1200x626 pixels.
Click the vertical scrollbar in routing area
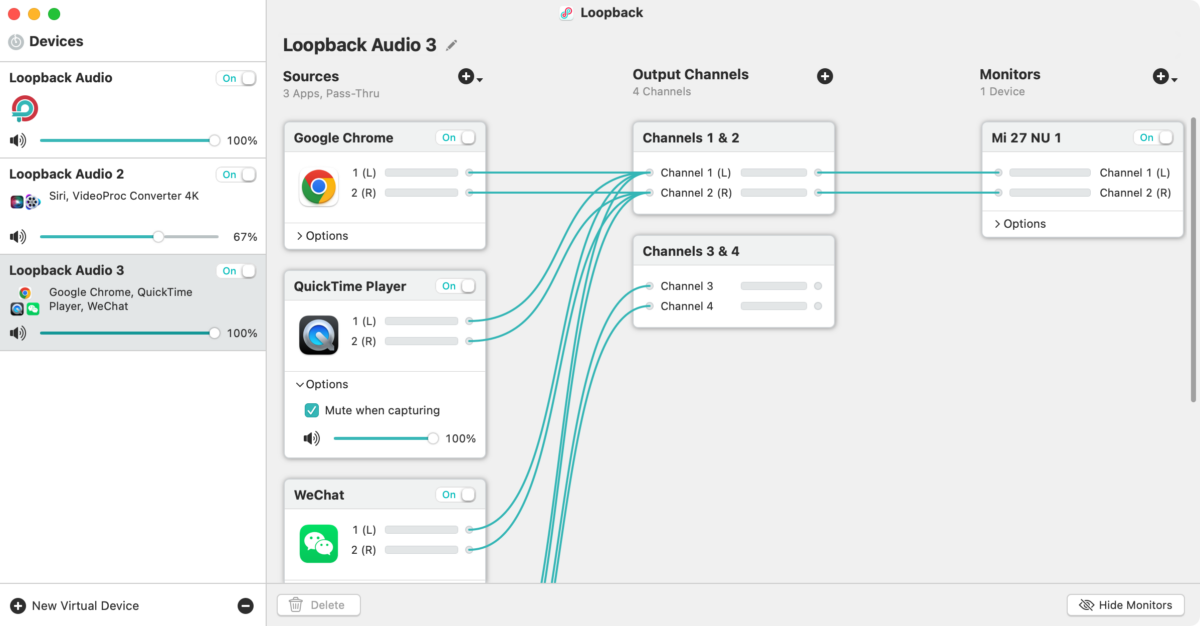[1193, 260]
